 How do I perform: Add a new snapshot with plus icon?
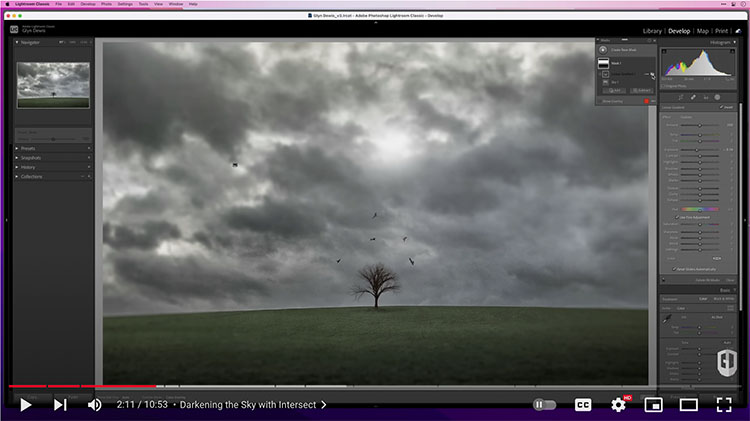coord(89,158)
